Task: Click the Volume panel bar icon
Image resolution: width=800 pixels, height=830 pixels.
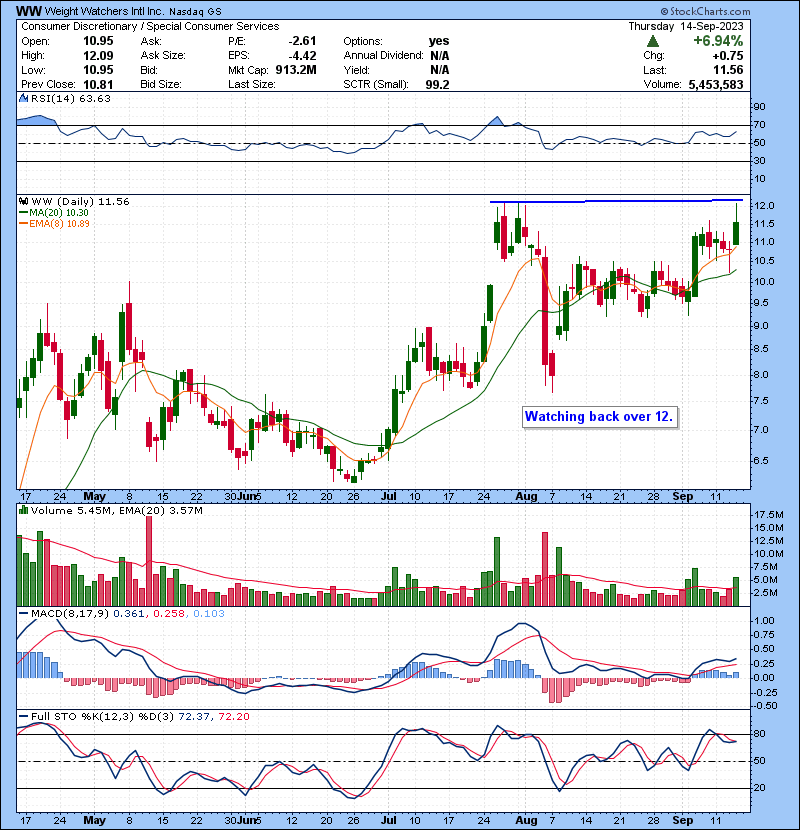Action: point(23,510)
